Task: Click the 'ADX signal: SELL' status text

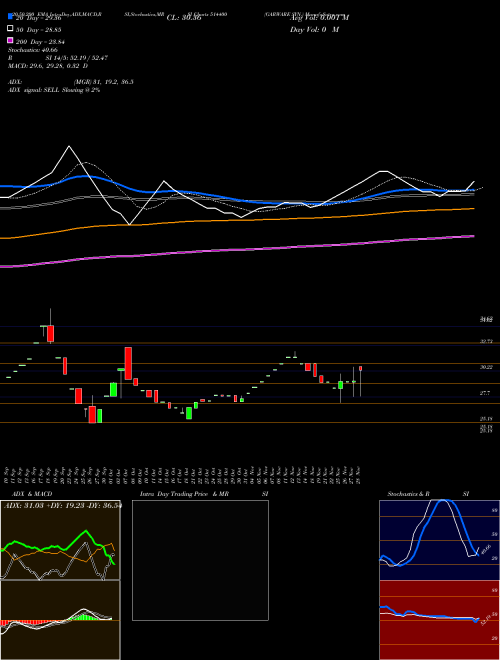Action: coord(35,90)
